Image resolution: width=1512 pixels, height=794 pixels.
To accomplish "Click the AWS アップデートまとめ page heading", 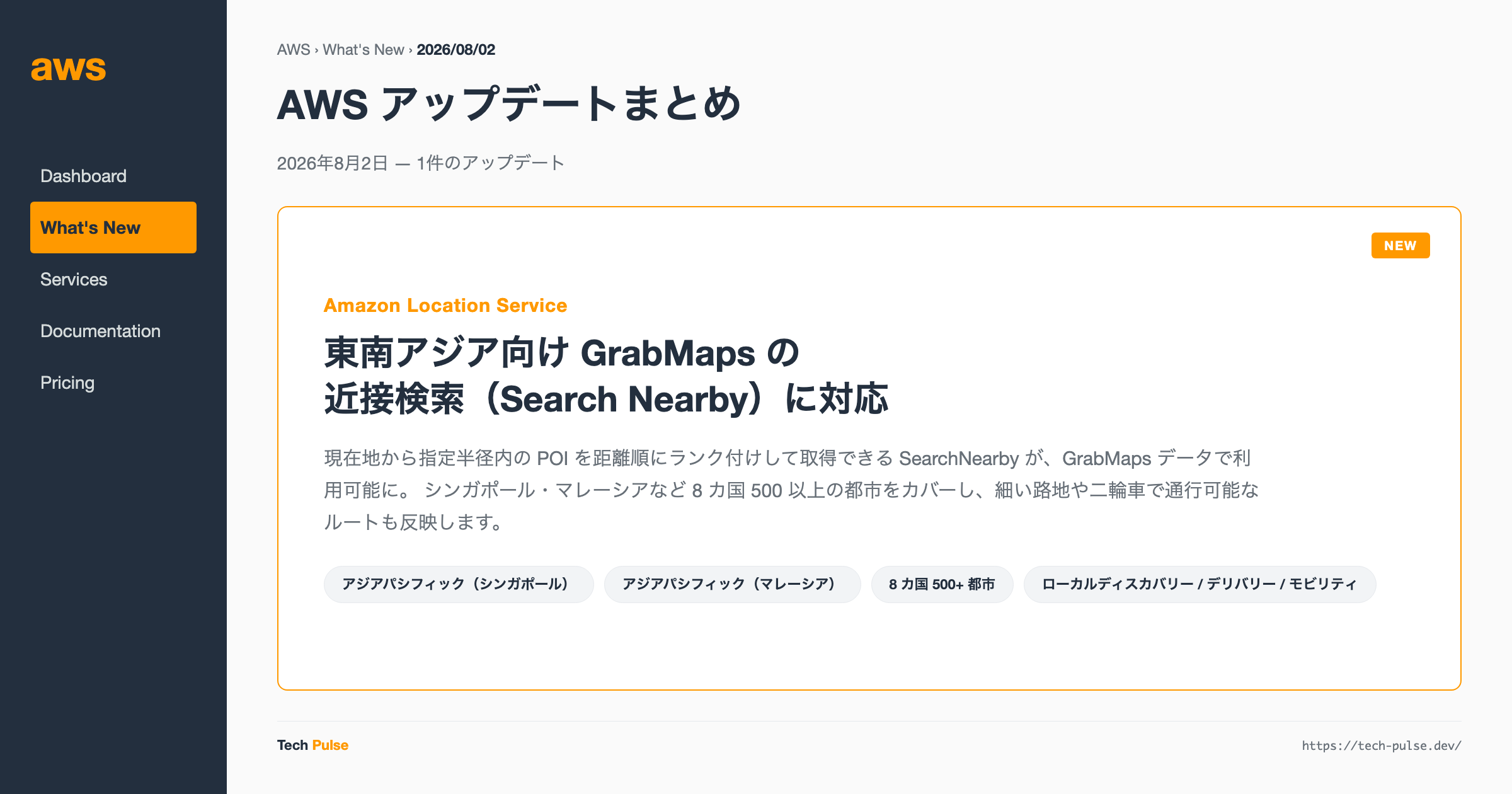I will (509, 104).
